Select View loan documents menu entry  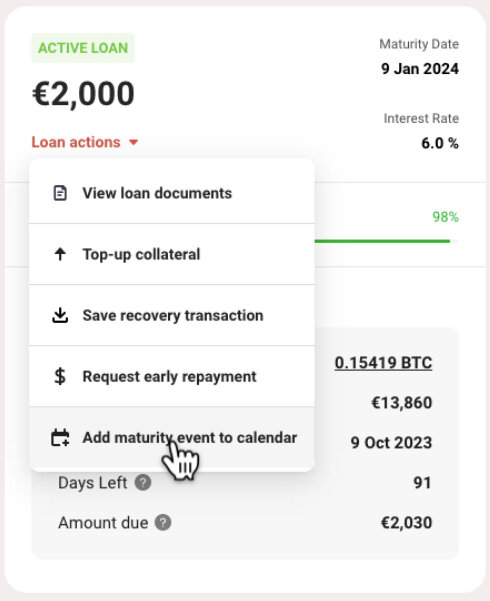(172, 193)
